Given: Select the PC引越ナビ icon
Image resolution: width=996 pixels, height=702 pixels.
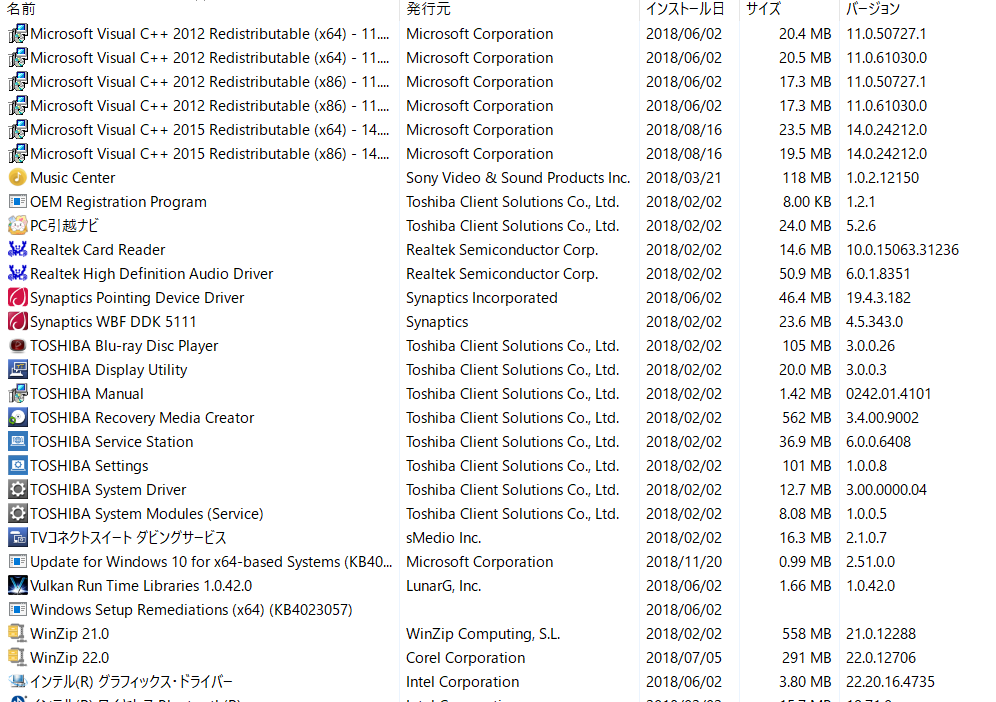Looking at the screenshot, I should tap(17, 226).
